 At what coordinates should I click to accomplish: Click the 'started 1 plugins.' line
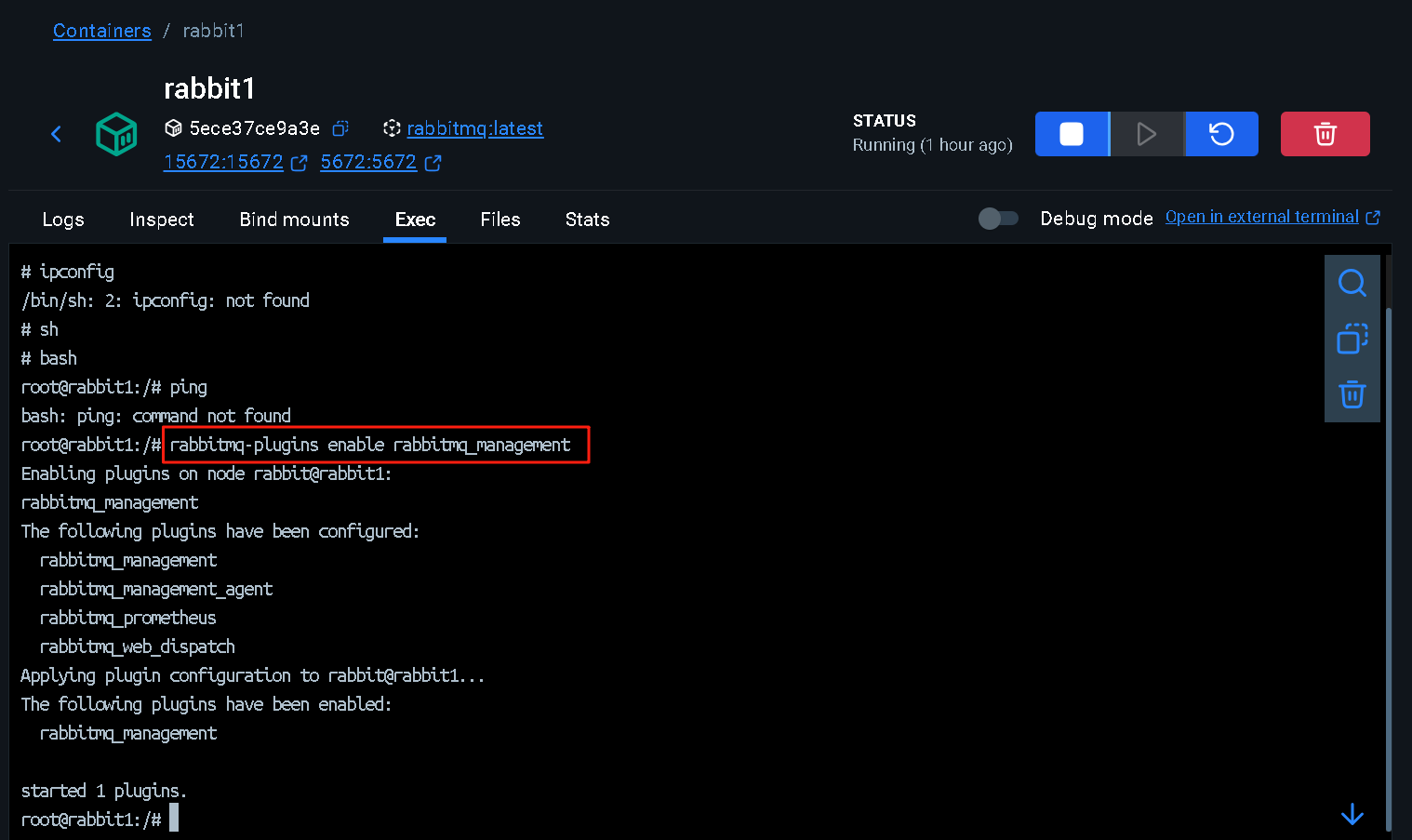[x=104, y=791]
